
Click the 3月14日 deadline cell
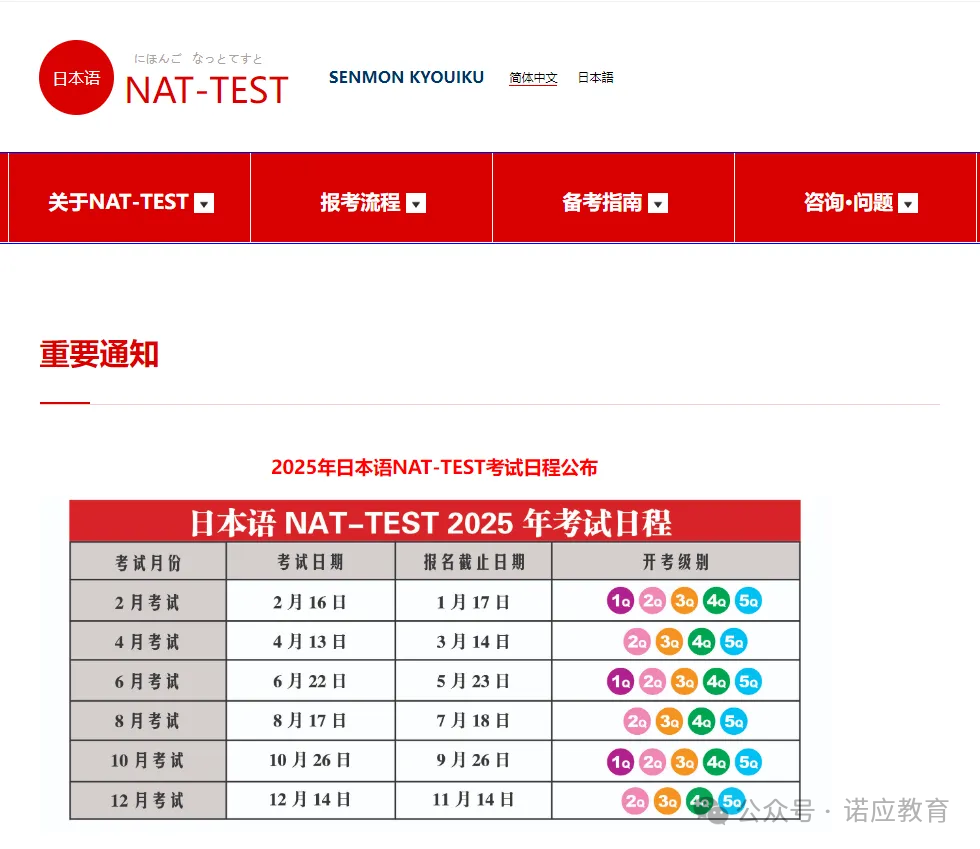[x=474, y=641]
